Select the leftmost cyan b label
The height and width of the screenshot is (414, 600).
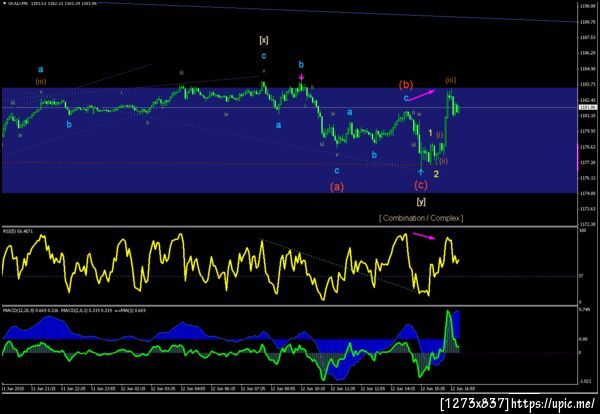[69, 124]
